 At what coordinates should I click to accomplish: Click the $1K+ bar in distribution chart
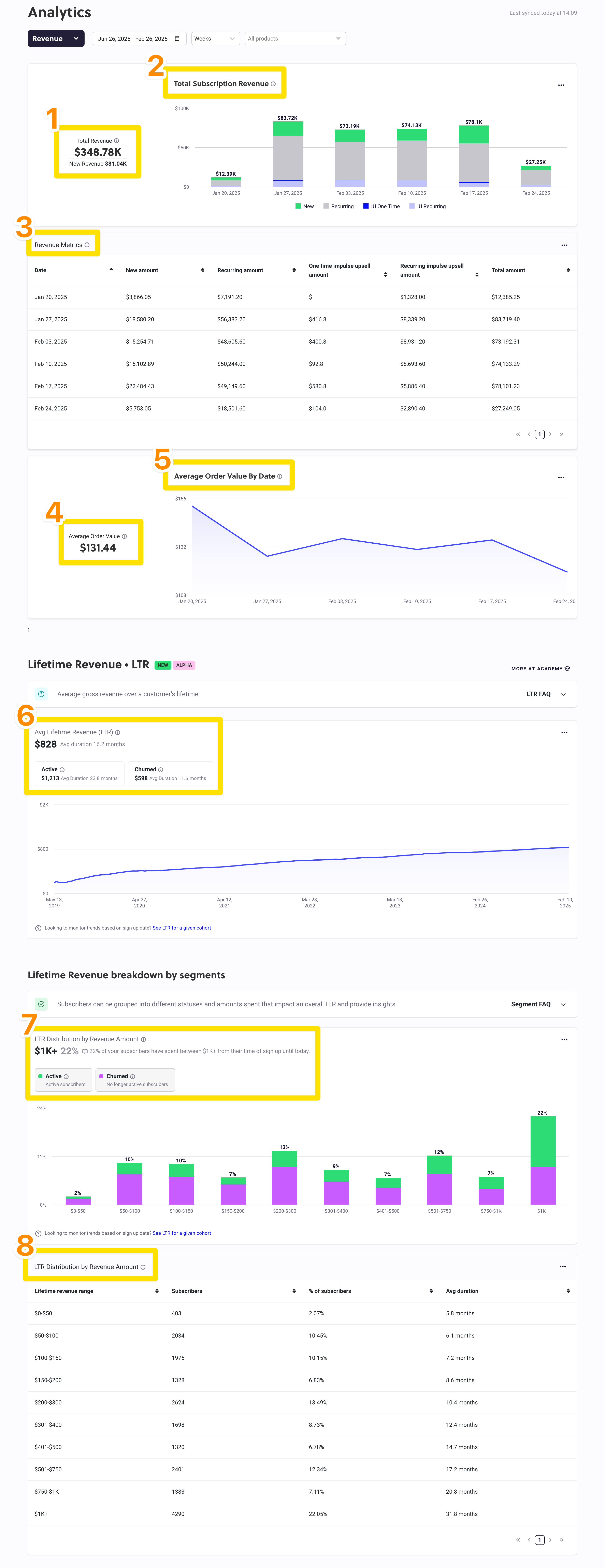(x=543, y=1160)
